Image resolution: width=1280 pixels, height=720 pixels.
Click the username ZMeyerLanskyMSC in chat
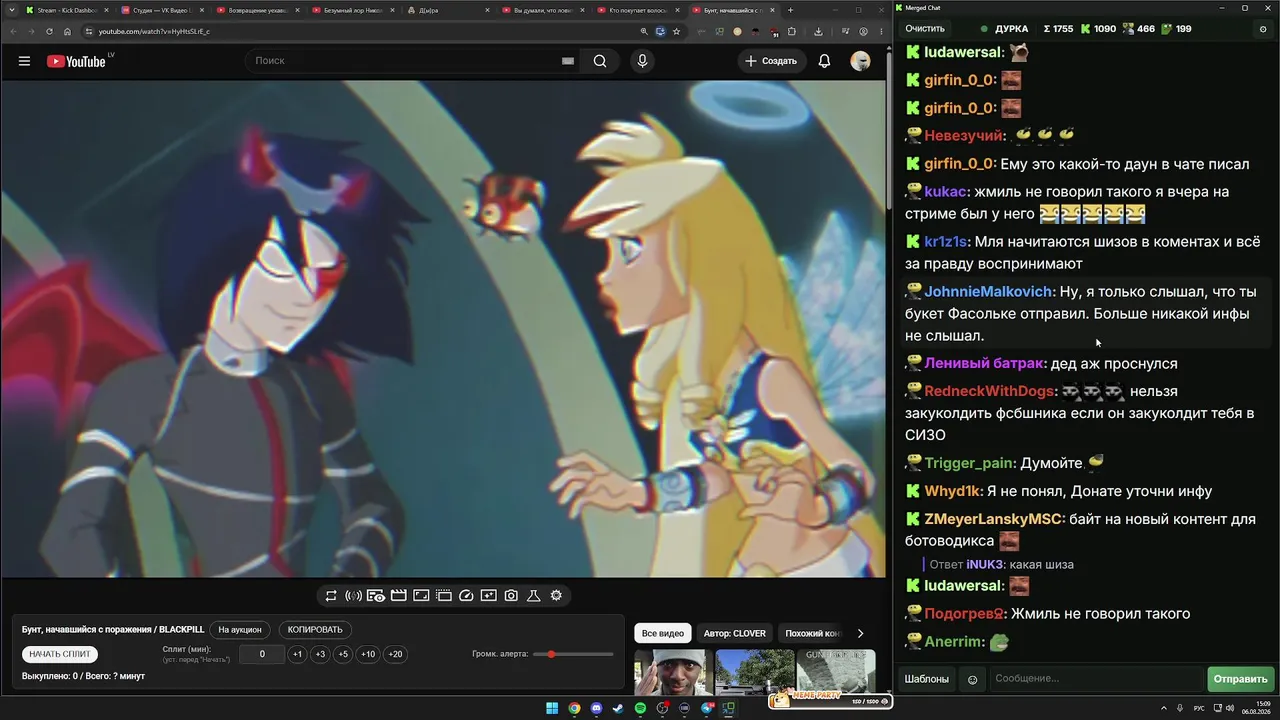point(993,520)
